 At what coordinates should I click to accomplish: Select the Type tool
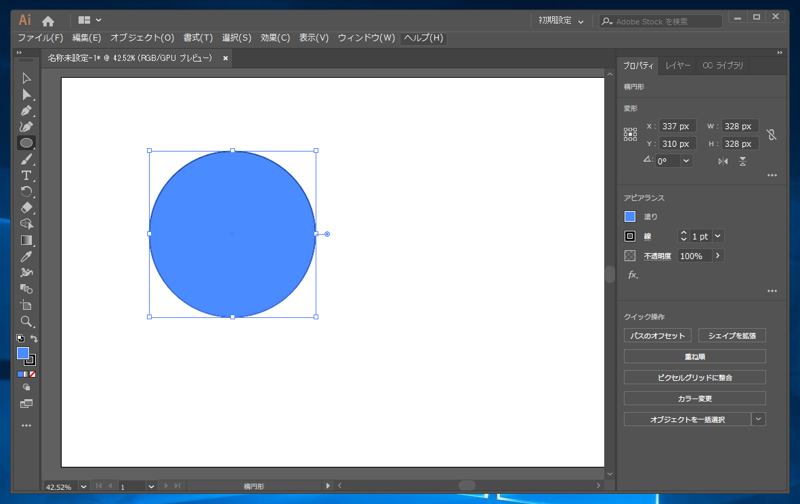[27, 175]
